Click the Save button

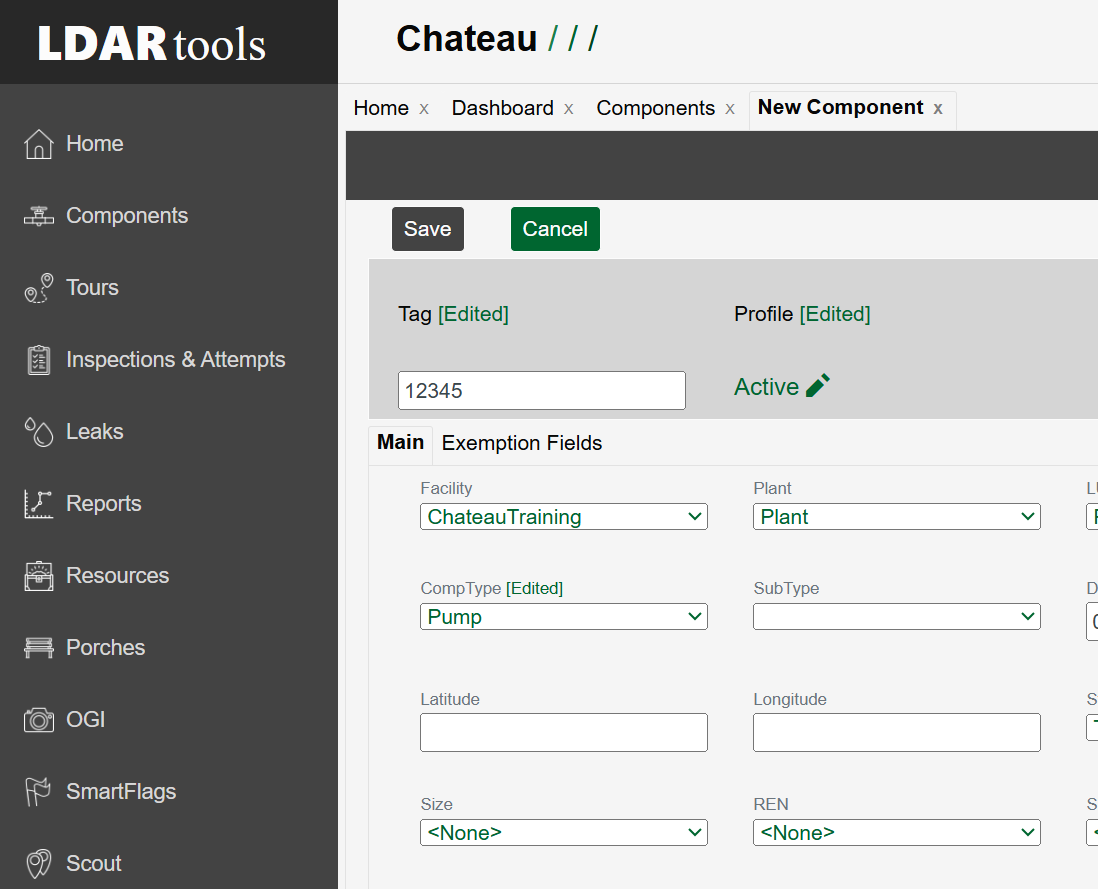[x=428, y=229]
